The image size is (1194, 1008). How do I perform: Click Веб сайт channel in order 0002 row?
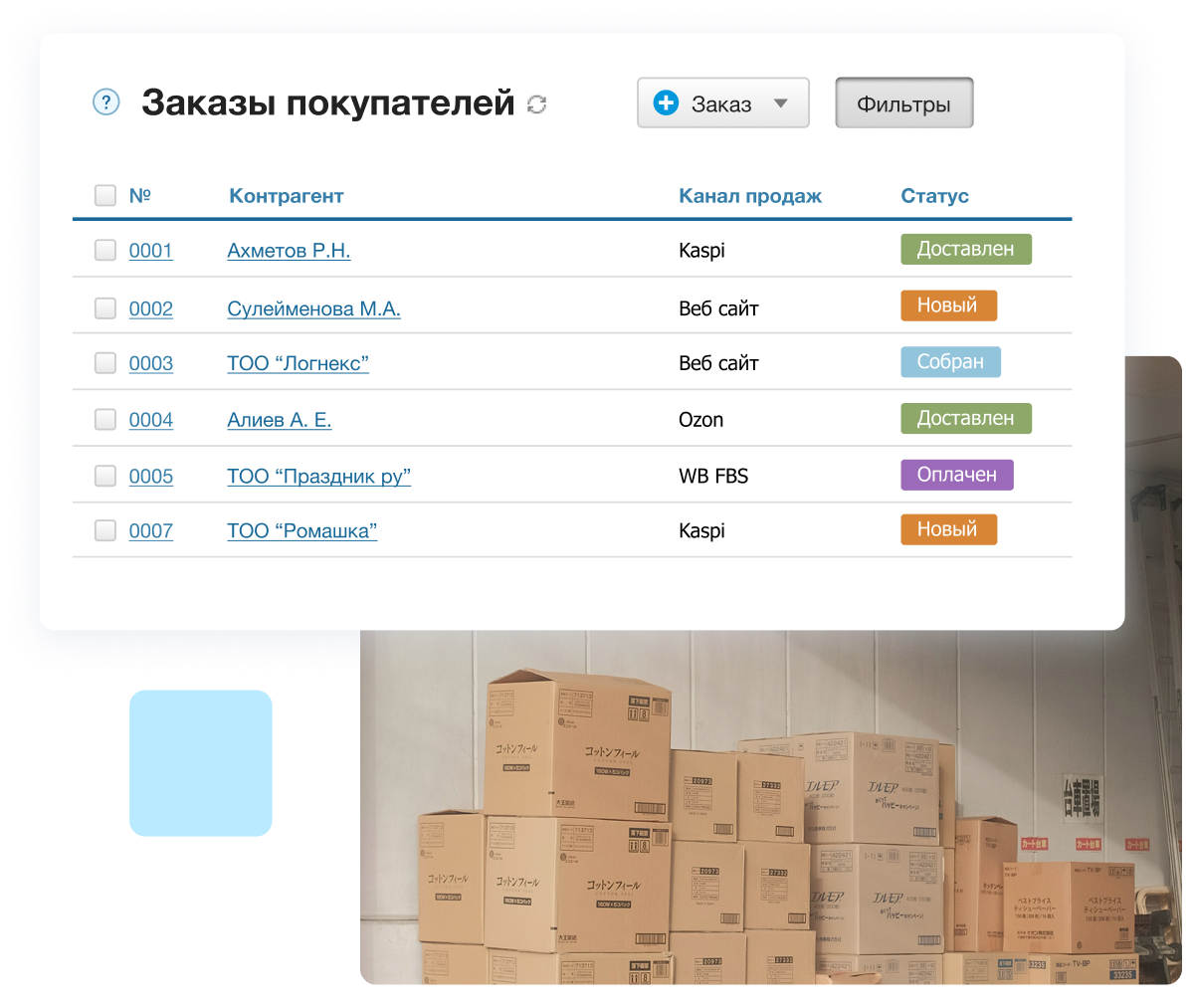click(x=718, y=309)
